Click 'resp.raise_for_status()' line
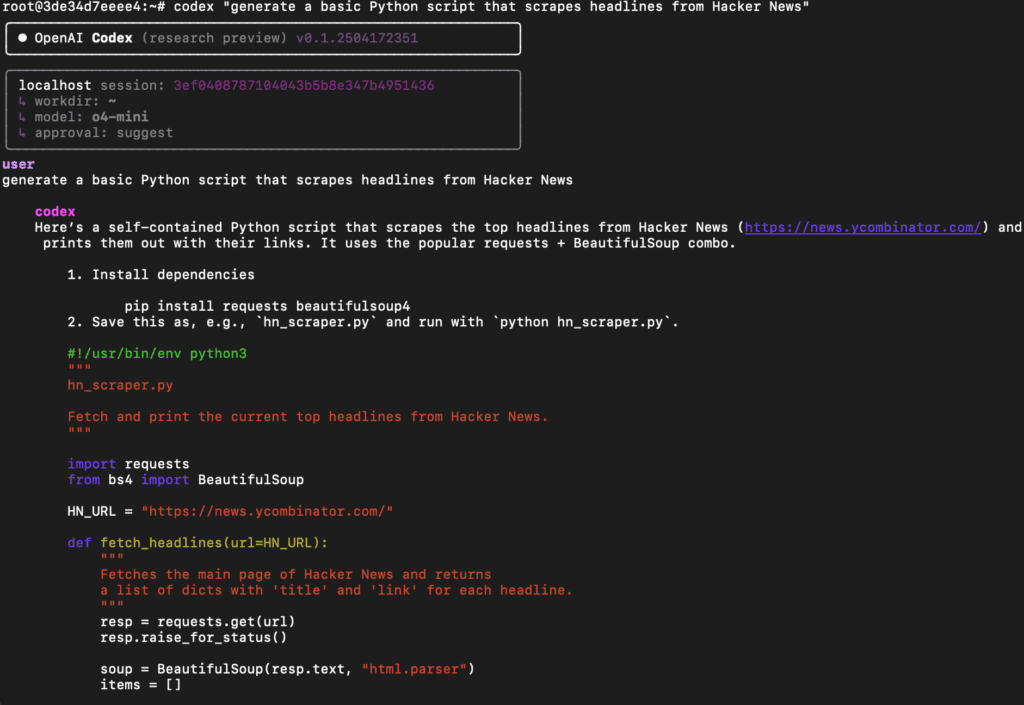The height and width of the screenshot is (705, 1024). 193,637
